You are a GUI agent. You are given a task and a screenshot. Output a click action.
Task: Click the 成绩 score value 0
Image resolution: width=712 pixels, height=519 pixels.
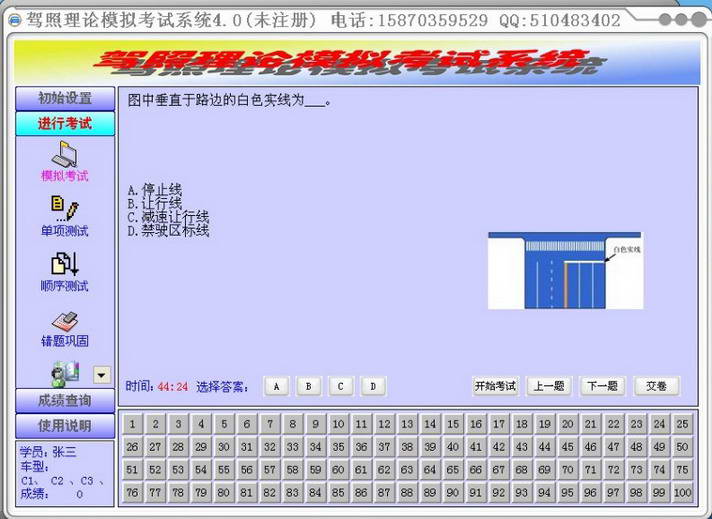[79, 494]
